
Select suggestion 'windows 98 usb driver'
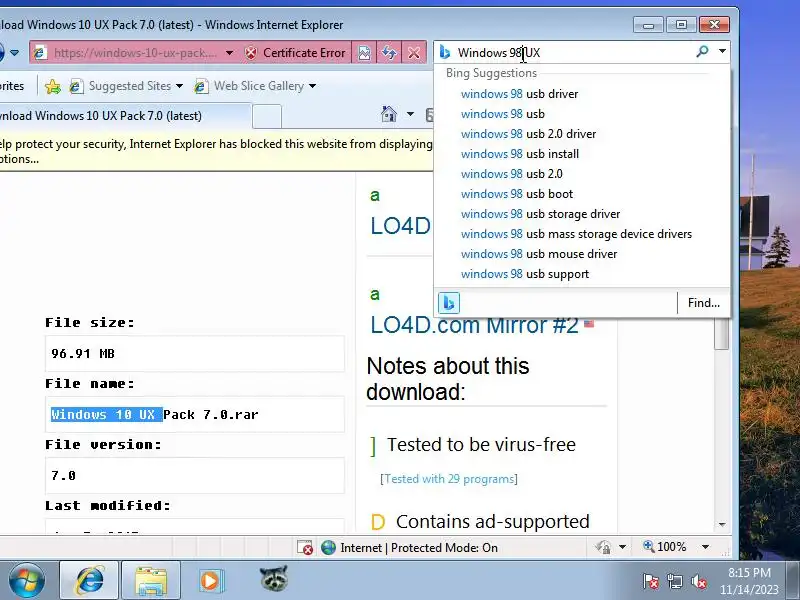pyautogui.click(x=519, y=94)
